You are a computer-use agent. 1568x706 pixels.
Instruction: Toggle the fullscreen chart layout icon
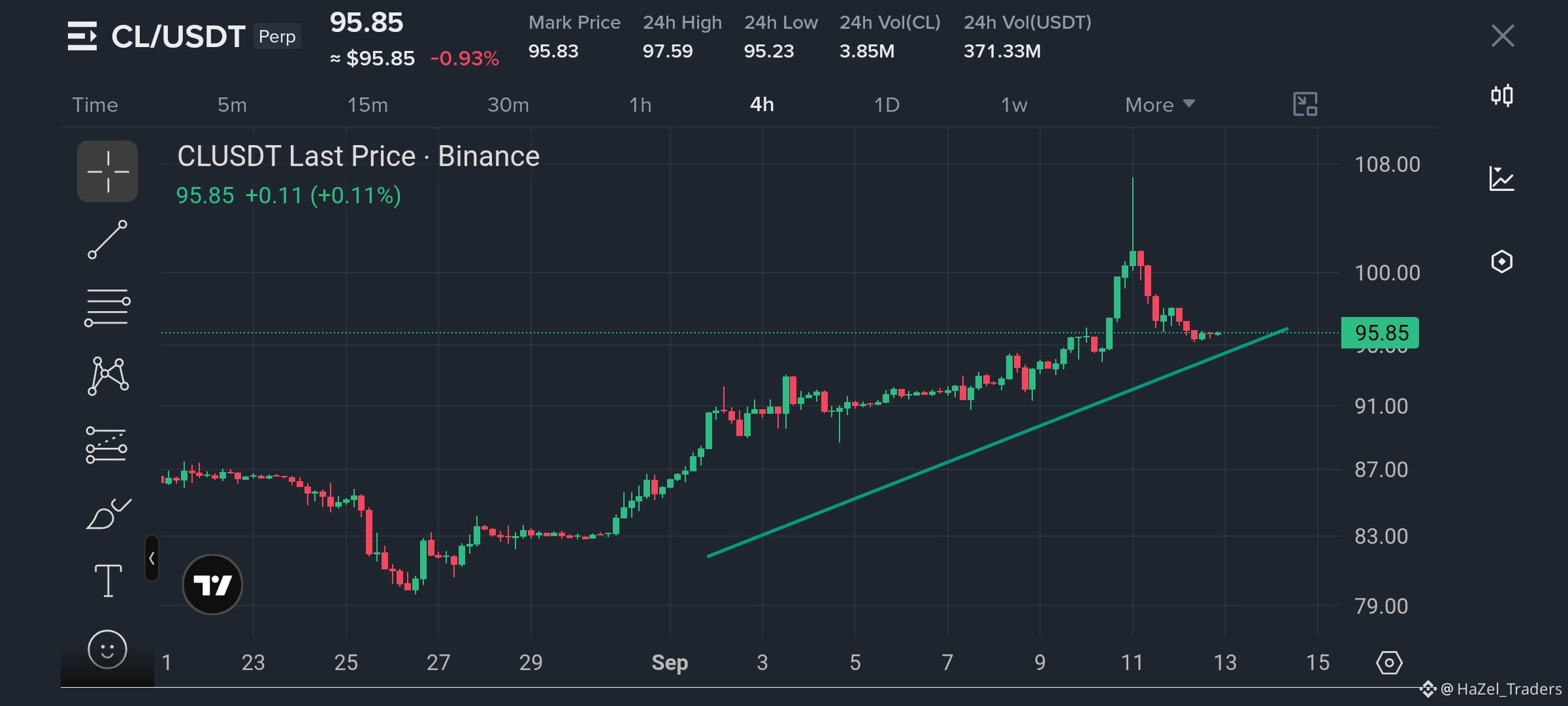coord(1305,105)
